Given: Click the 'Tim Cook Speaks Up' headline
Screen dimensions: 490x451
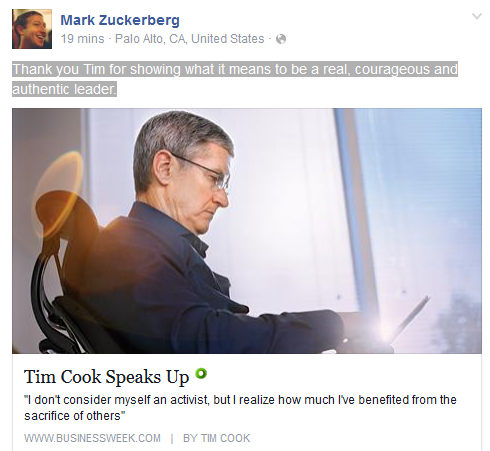Looking at the screenshot, I should (106, 377).
